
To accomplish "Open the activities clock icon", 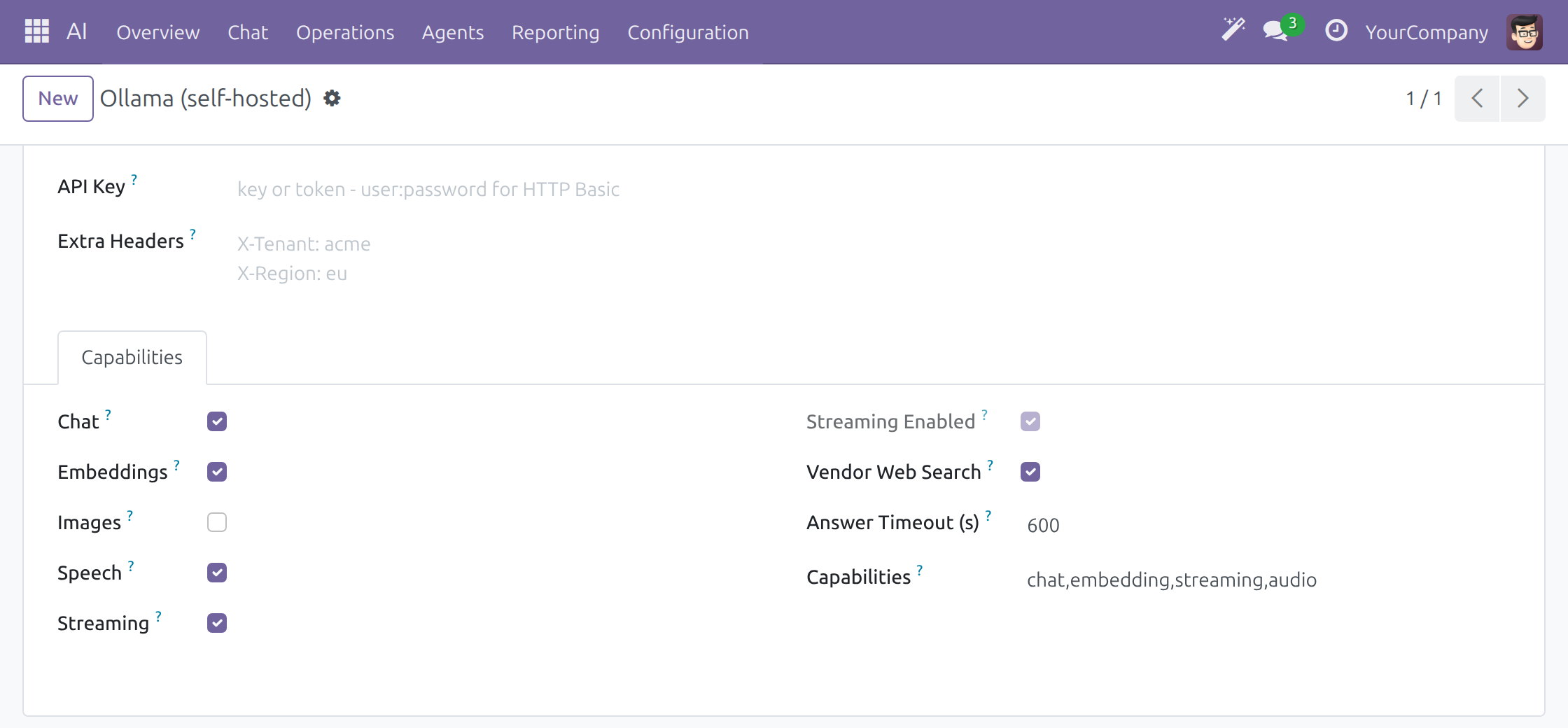I will pyautogui.click(x=1336, y=31).
